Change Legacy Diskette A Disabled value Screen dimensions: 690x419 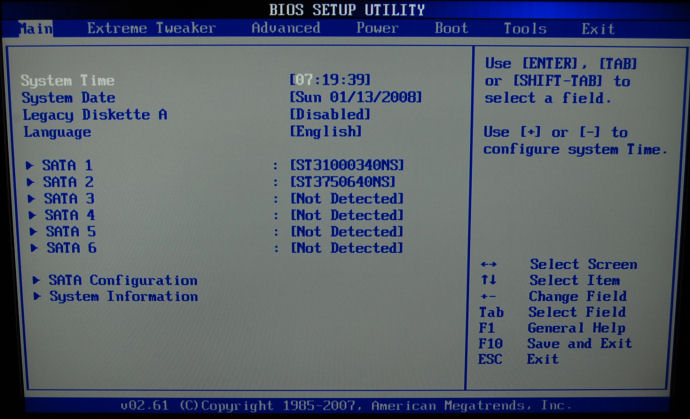click(x=330, y=114)
